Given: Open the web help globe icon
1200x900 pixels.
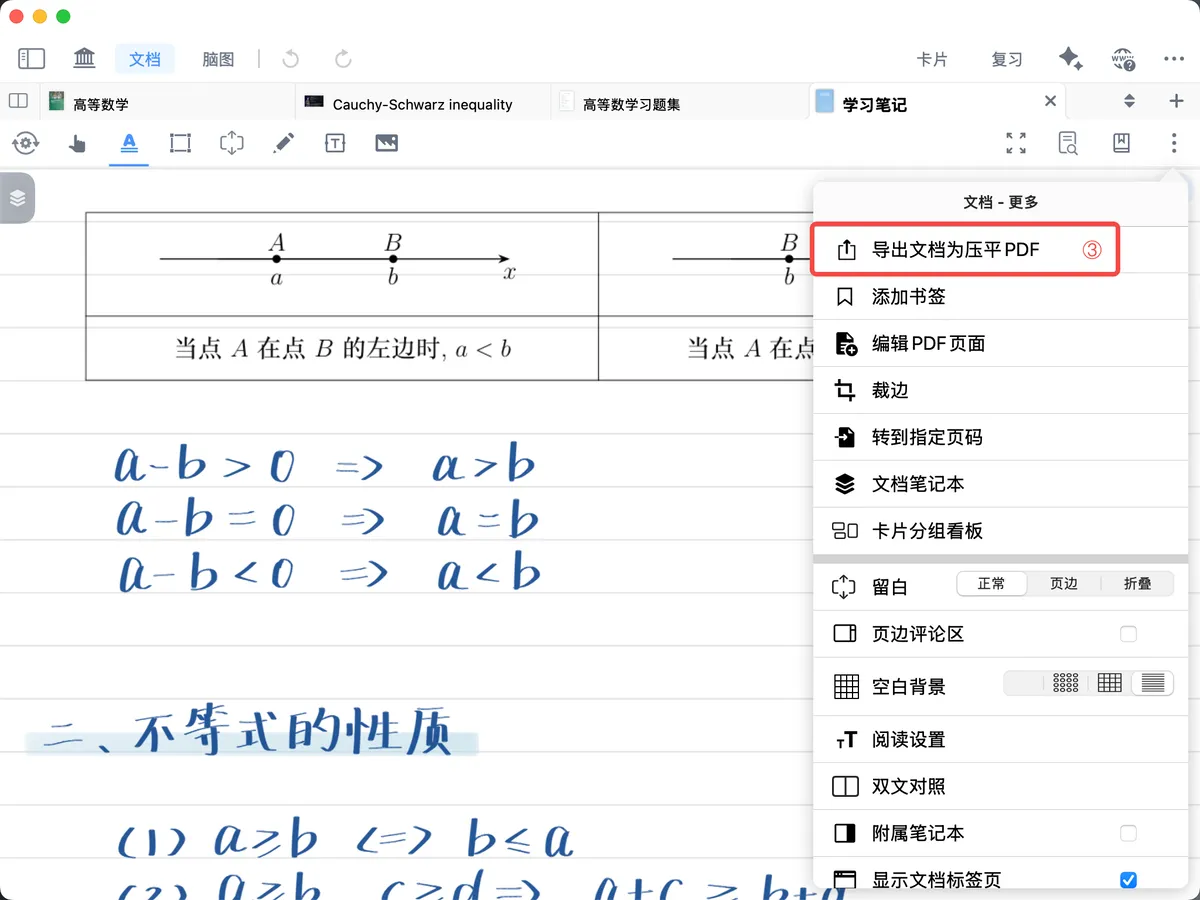Looking at the screenshot, I should 1123,59.
